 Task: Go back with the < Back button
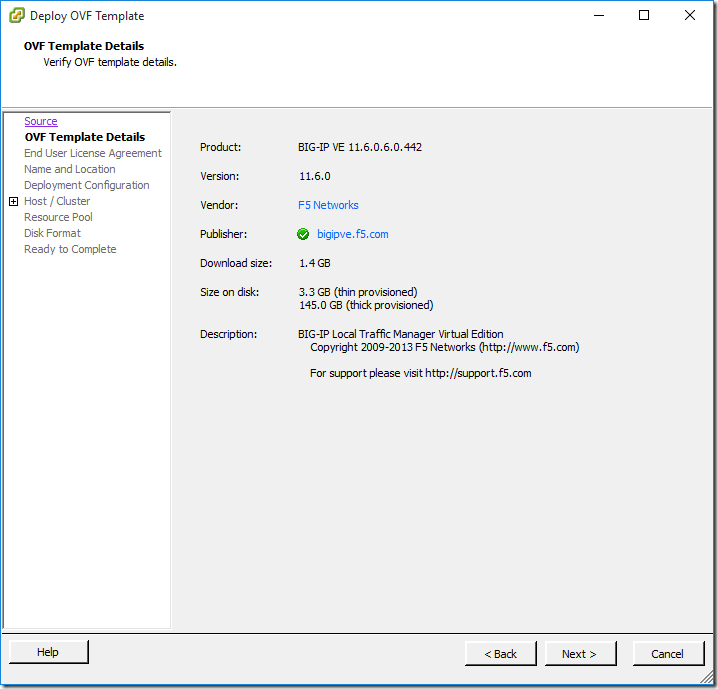pos(500,654)
